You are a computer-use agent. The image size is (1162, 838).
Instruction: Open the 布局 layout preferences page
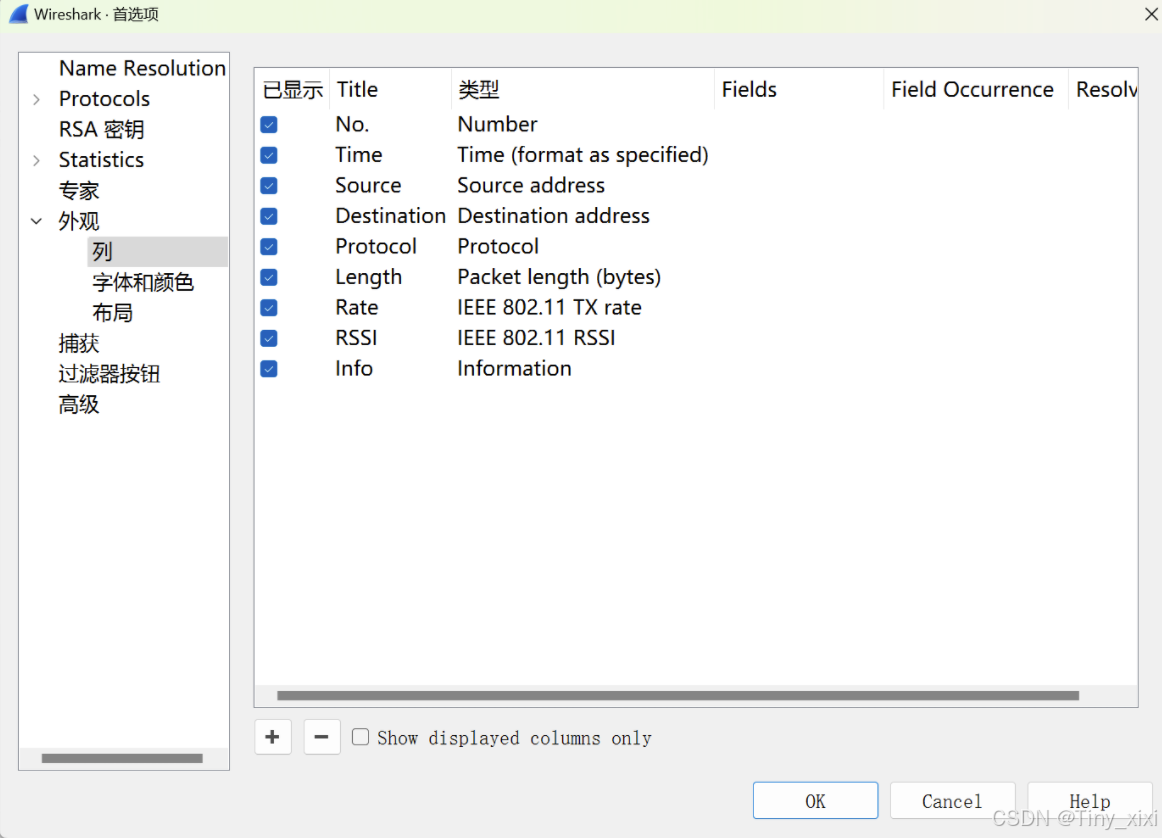click(x=113, y=313)
